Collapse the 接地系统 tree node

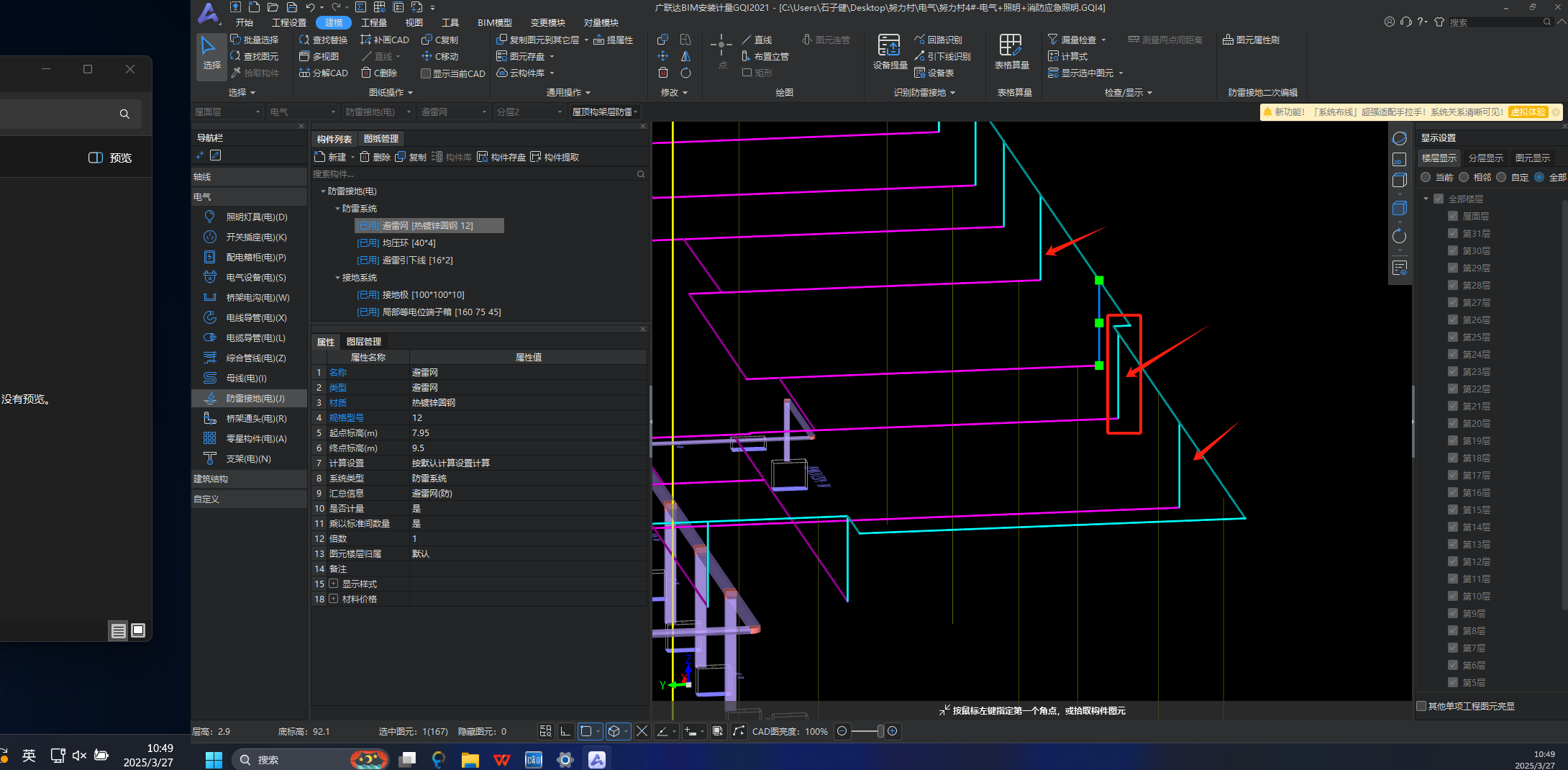point(337,278)
